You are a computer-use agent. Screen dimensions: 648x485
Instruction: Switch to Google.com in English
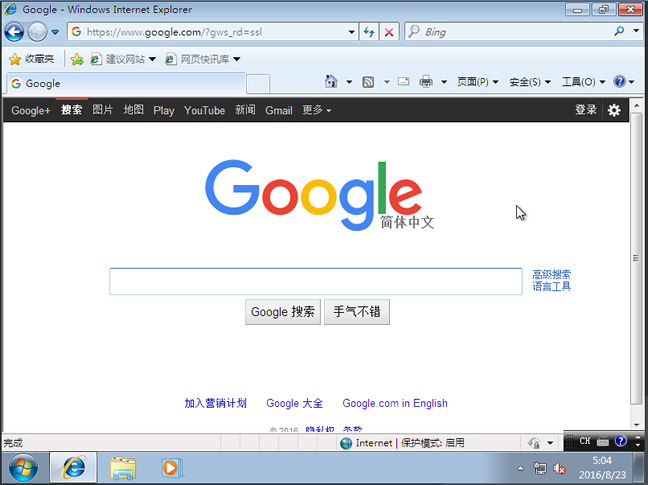(395, 403)
